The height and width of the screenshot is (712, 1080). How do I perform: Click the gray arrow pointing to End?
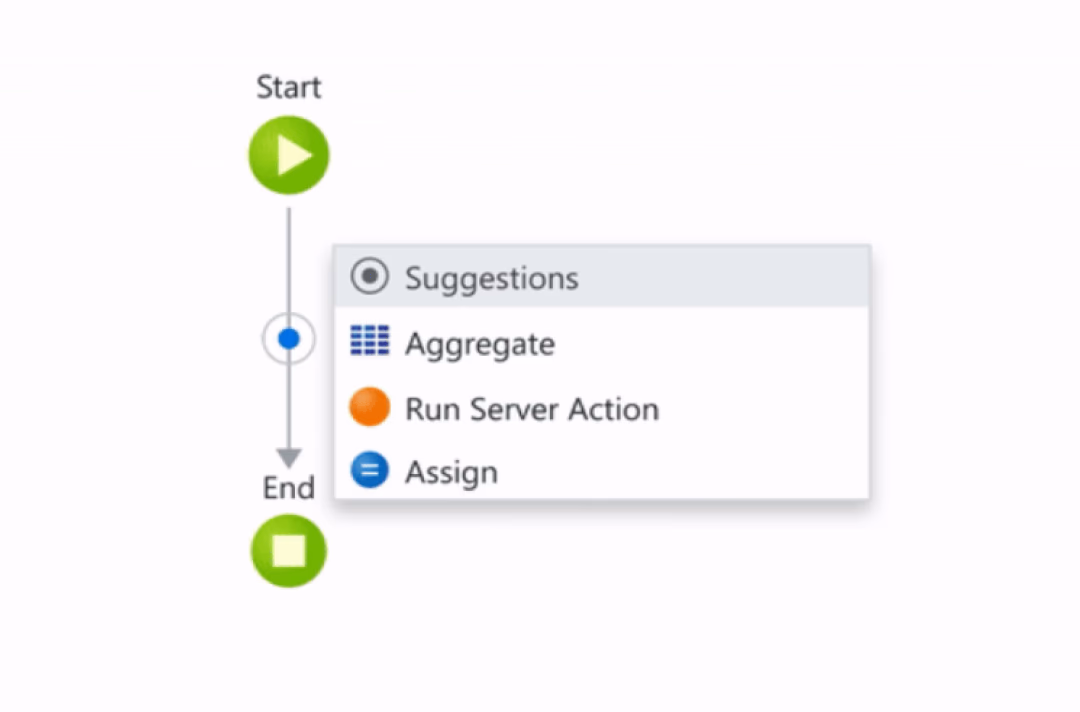pyautogui.click(x=288, y=455)
